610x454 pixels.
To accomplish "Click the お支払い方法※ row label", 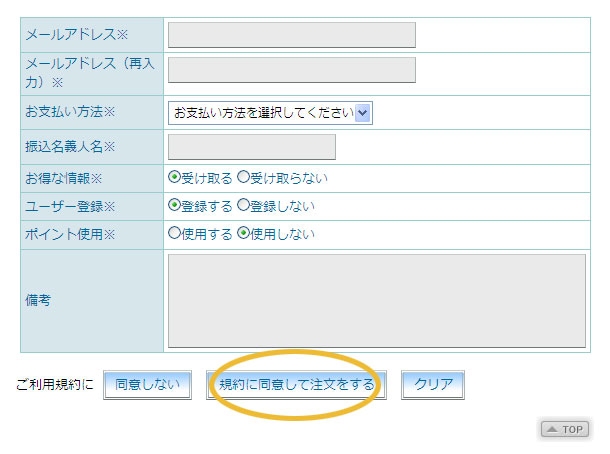I will [70, 112].
